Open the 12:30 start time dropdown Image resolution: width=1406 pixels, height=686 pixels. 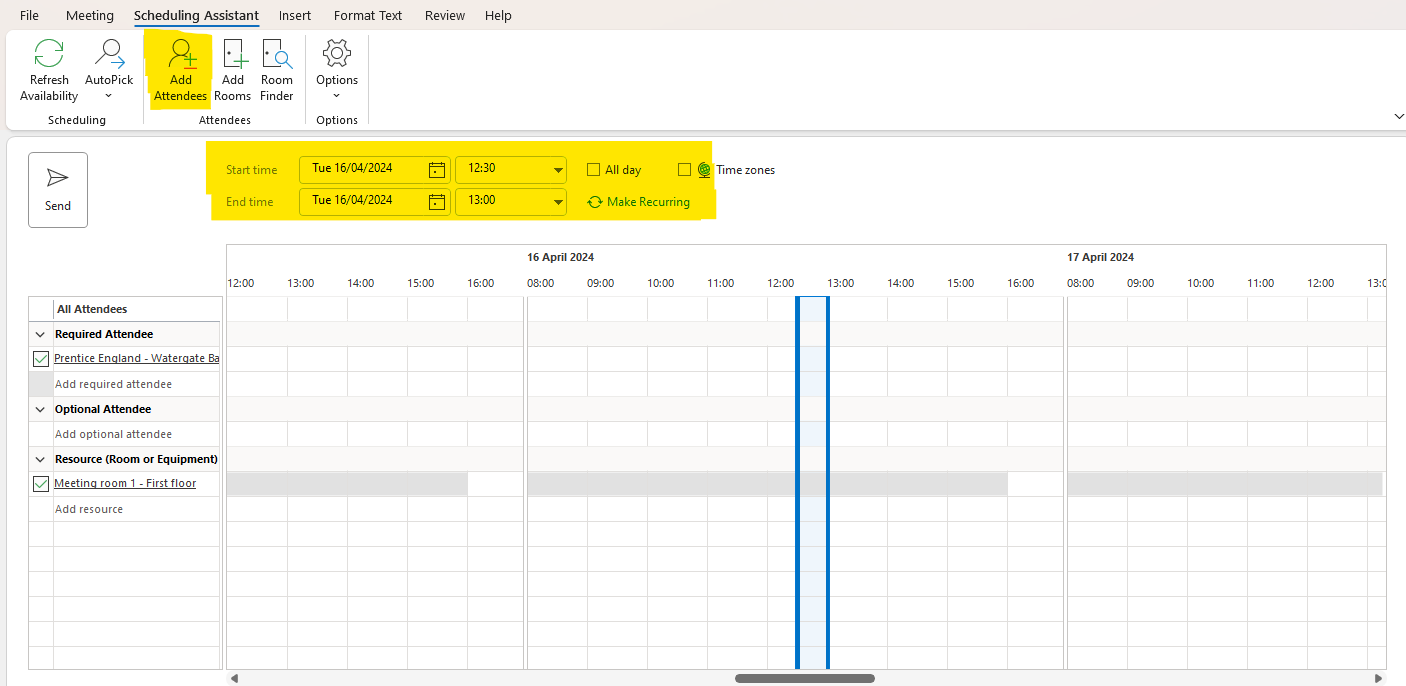click(x=558, y=170)
